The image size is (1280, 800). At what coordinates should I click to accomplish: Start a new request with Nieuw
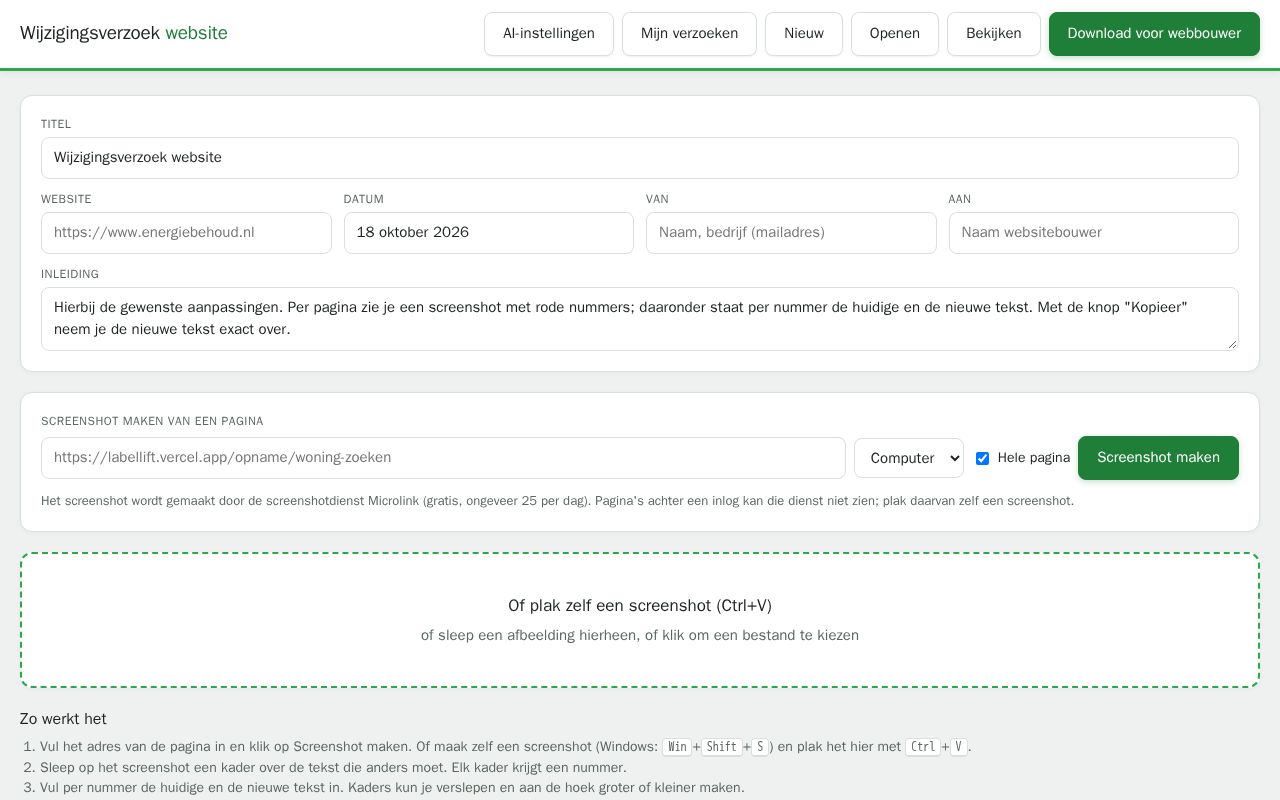coord(804,34)
